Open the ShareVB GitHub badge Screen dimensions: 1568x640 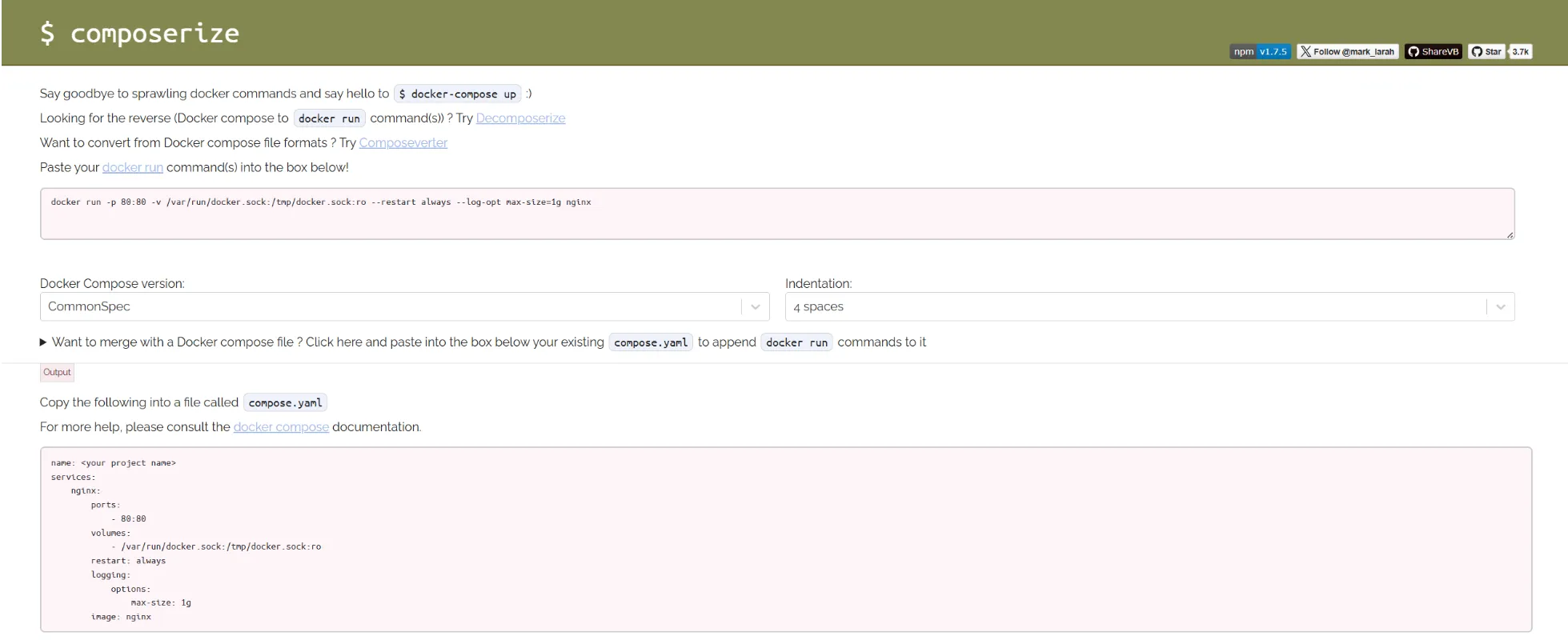click(1434, 52)
